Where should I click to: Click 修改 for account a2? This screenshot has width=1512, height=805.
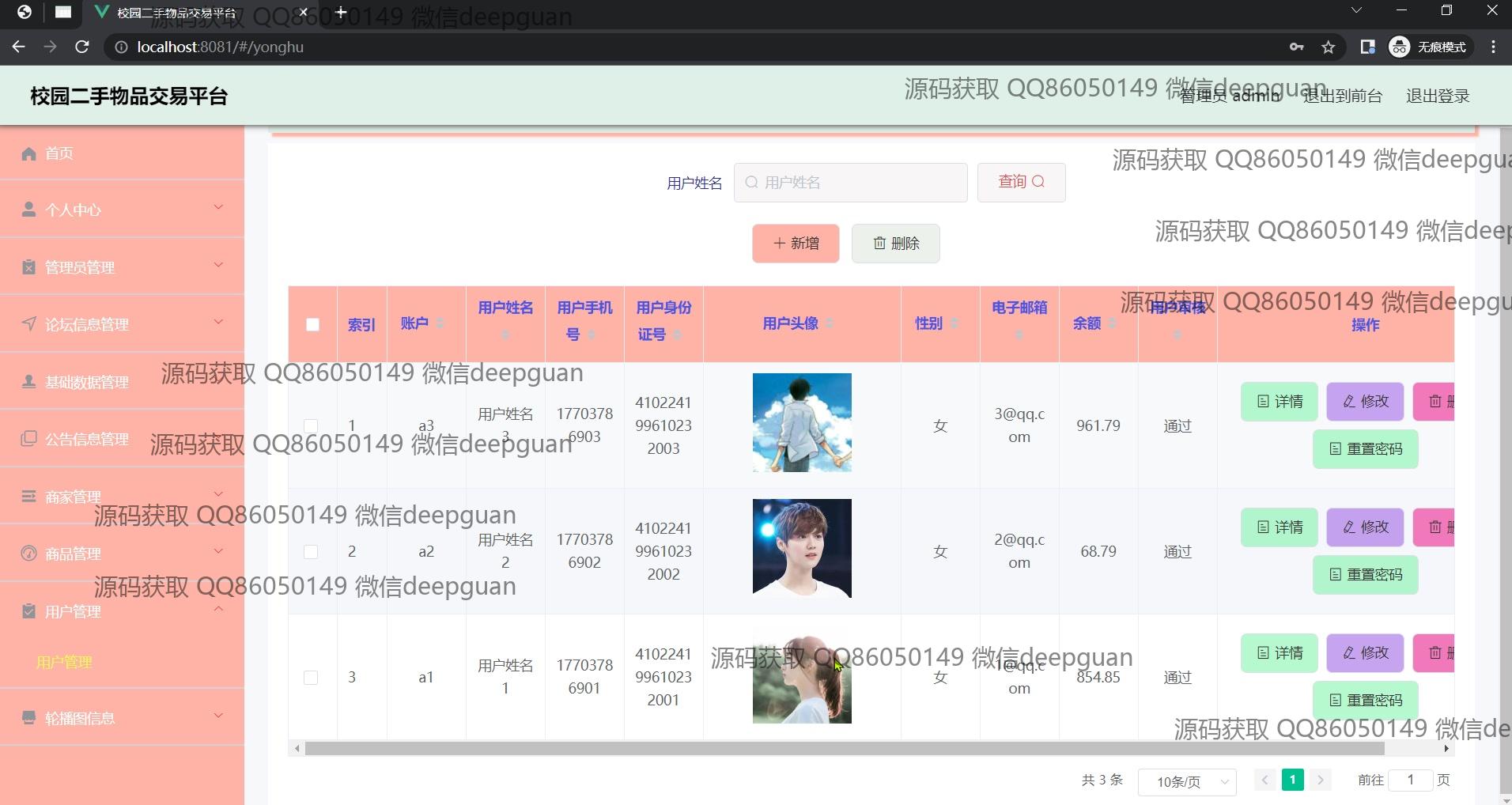coord(1365,527)
